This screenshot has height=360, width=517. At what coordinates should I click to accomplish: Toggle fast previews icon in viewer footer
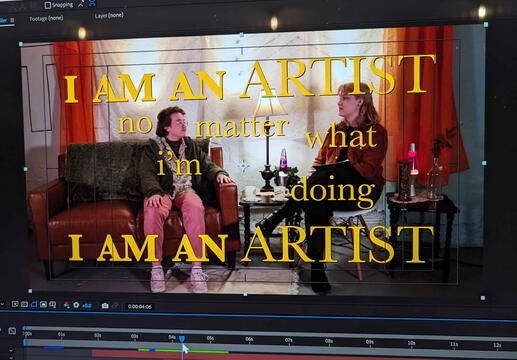[15, 304]
